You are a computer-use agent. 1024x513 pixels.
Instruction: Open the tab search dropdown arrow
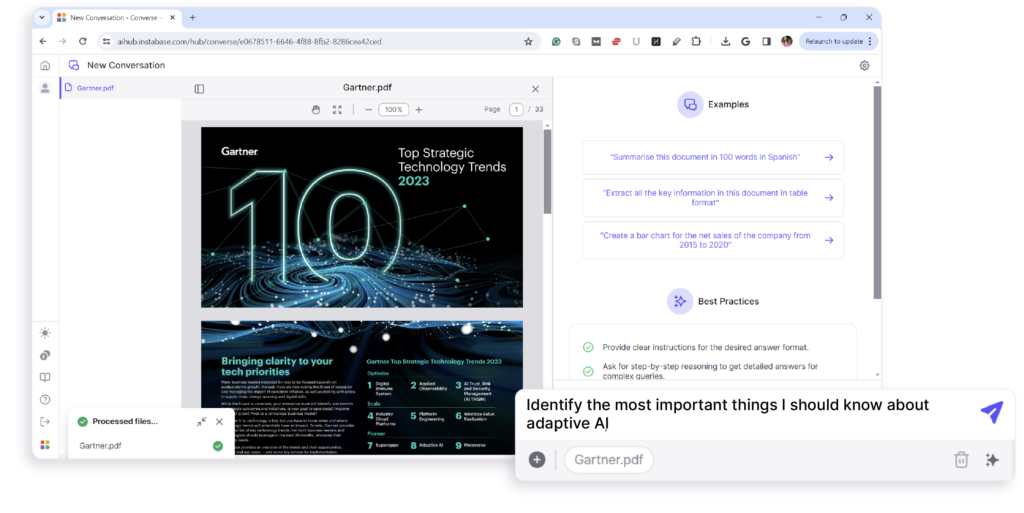pyautogui.click(x=42, y=18)
